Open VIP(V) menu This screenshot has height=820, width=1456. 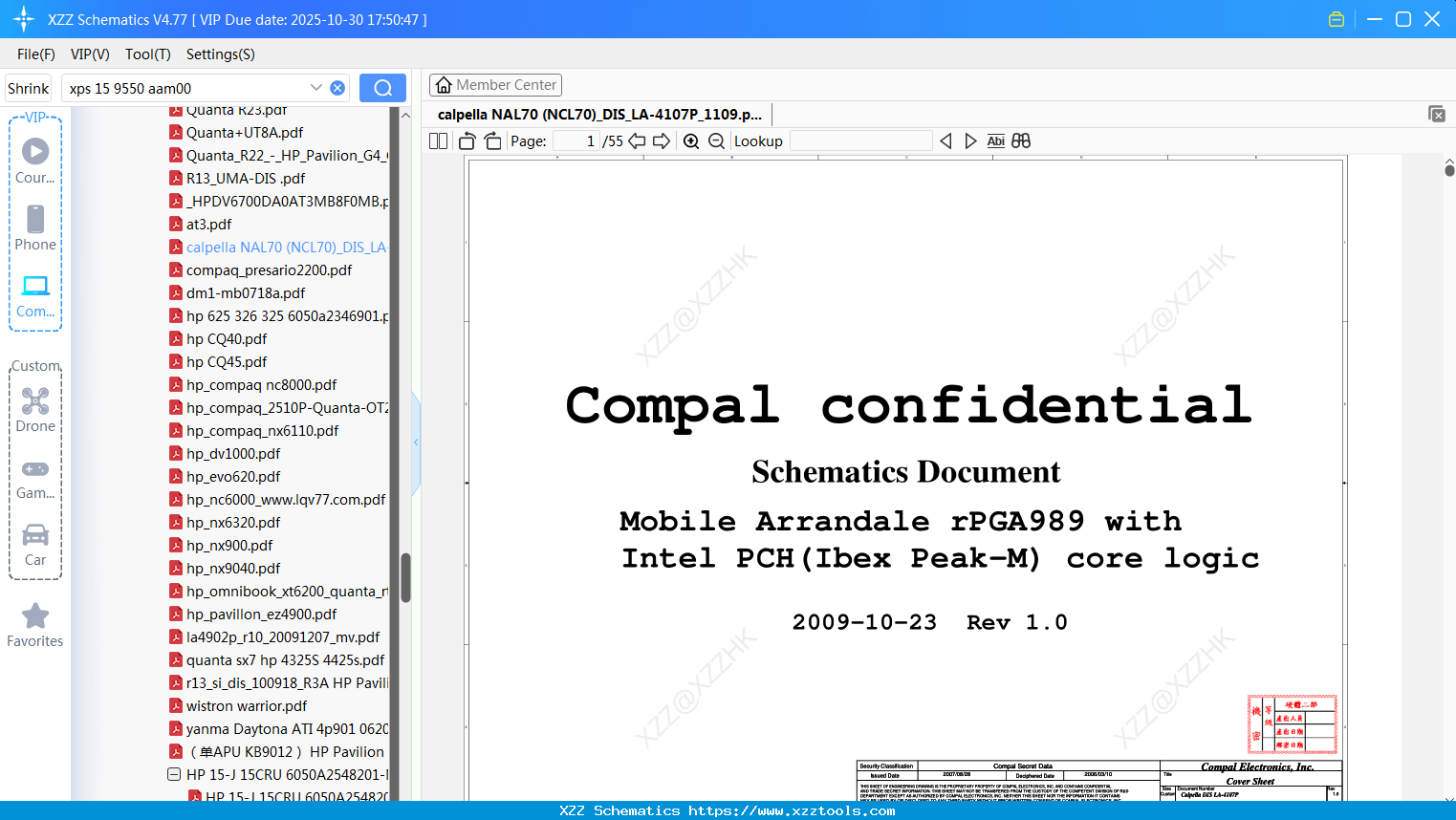tap(90, 54)
